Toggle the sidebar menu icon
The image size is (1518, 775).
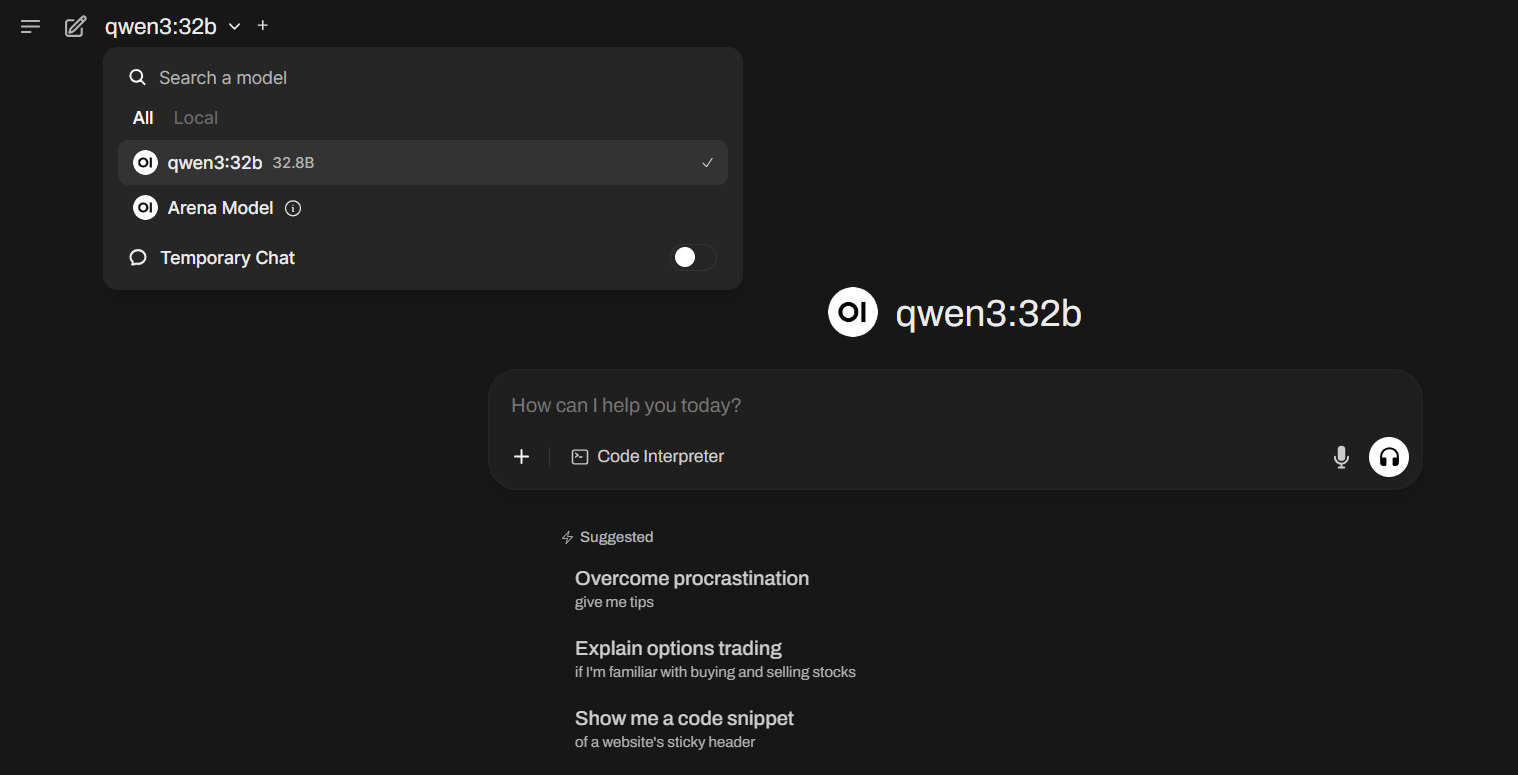[x=31, y=27]
